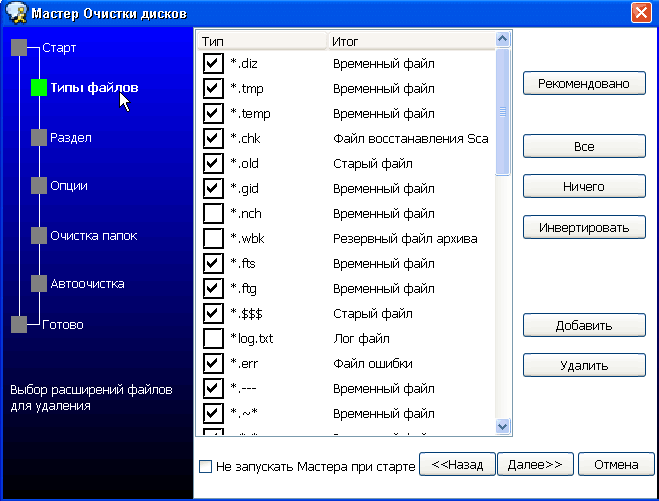Add a file type with Добавить
The height and width of the screenshot is (501, 659).
coord(584,325)
